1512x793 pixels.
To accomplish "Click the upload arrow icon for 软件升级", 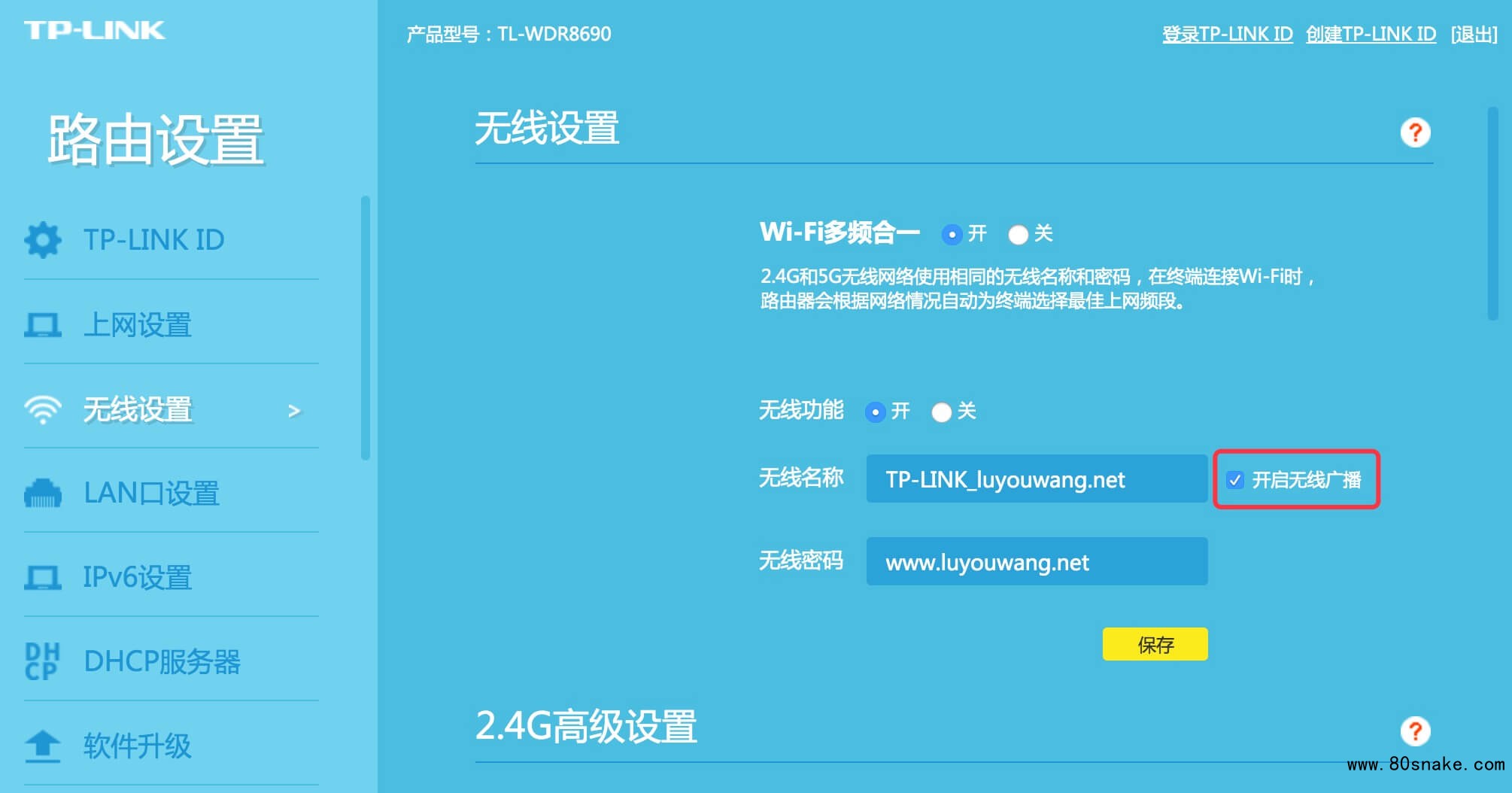I will coord(43,746).
